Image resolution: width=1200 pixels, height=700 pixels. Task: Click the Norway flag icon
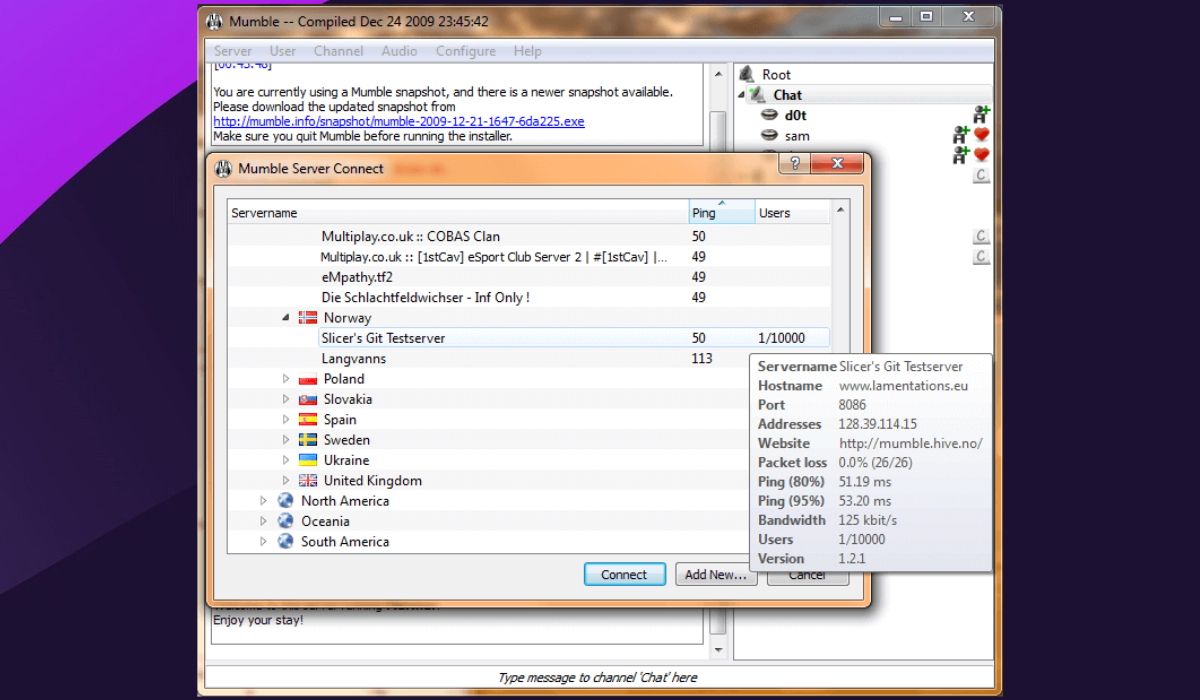tap(308, 318)
